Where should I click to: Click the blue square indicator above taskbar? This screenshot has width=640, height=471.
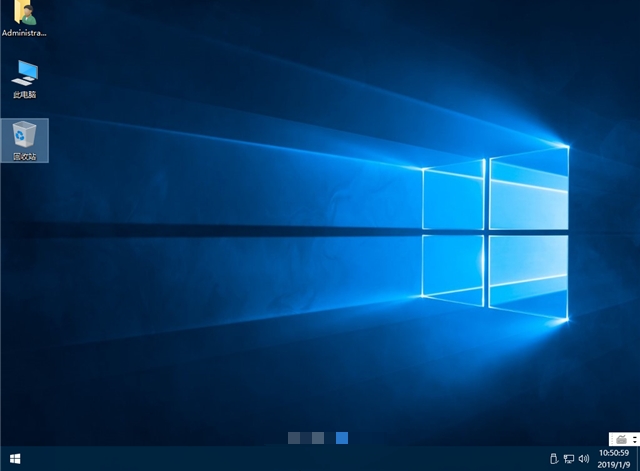pyautogui.click(x=342, y=438)
